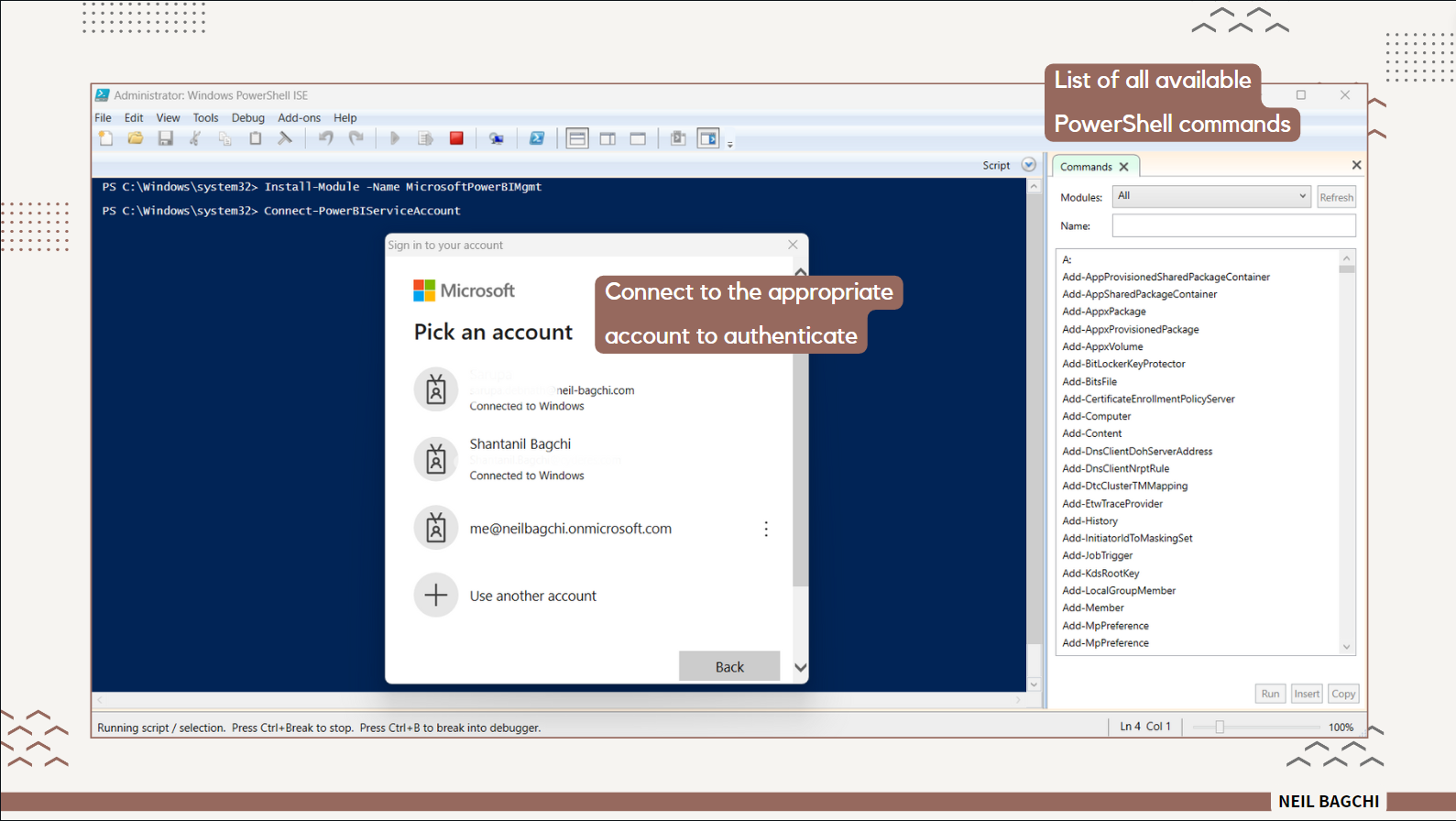The width and height of the screenshot is (1456, 821).
Task: Select Add-BitLockerKeyProtector in command list
Action: [1123, 364]
